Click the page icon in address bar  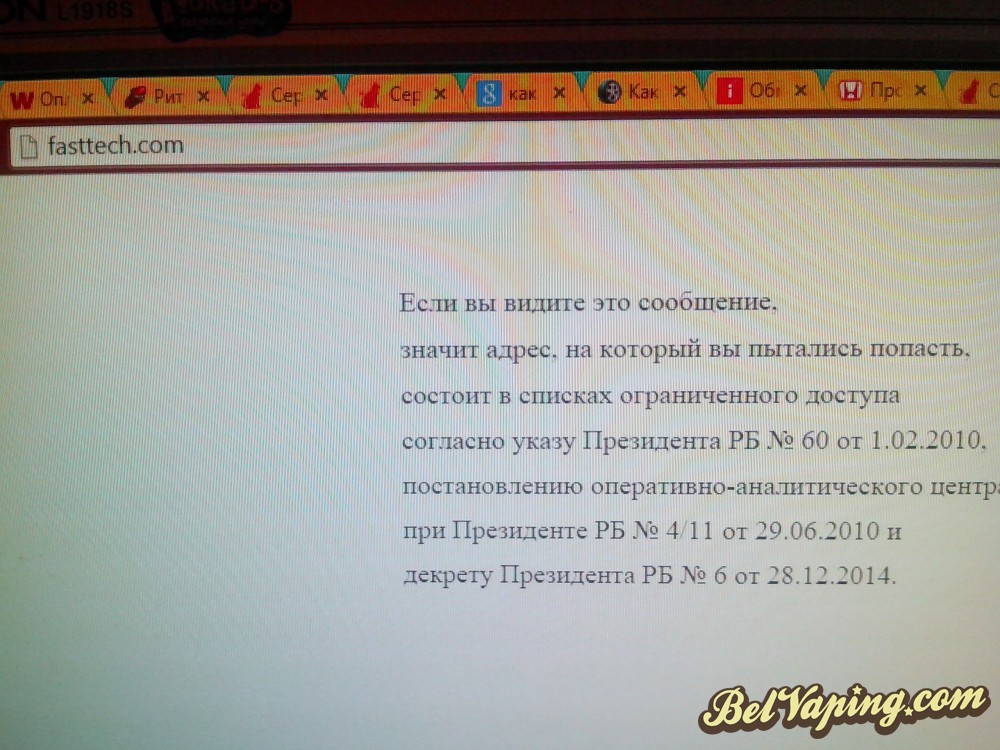(29, 147)
